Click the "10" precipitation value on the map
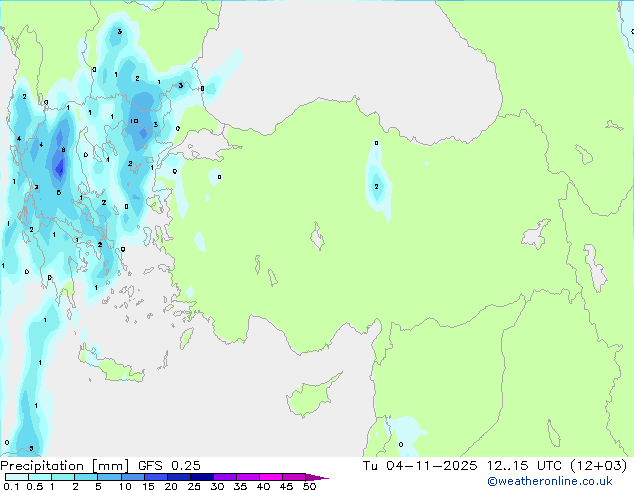Screen dimensions: 634x490 coord(134,121)
